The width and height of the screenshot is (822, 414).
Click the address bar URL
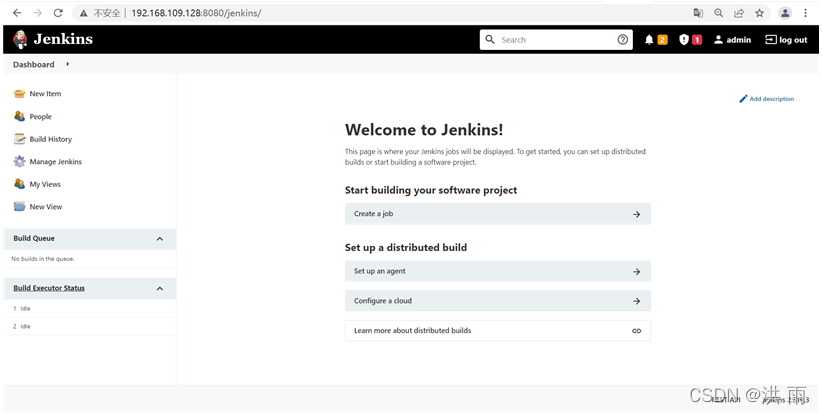pos(196,13)
